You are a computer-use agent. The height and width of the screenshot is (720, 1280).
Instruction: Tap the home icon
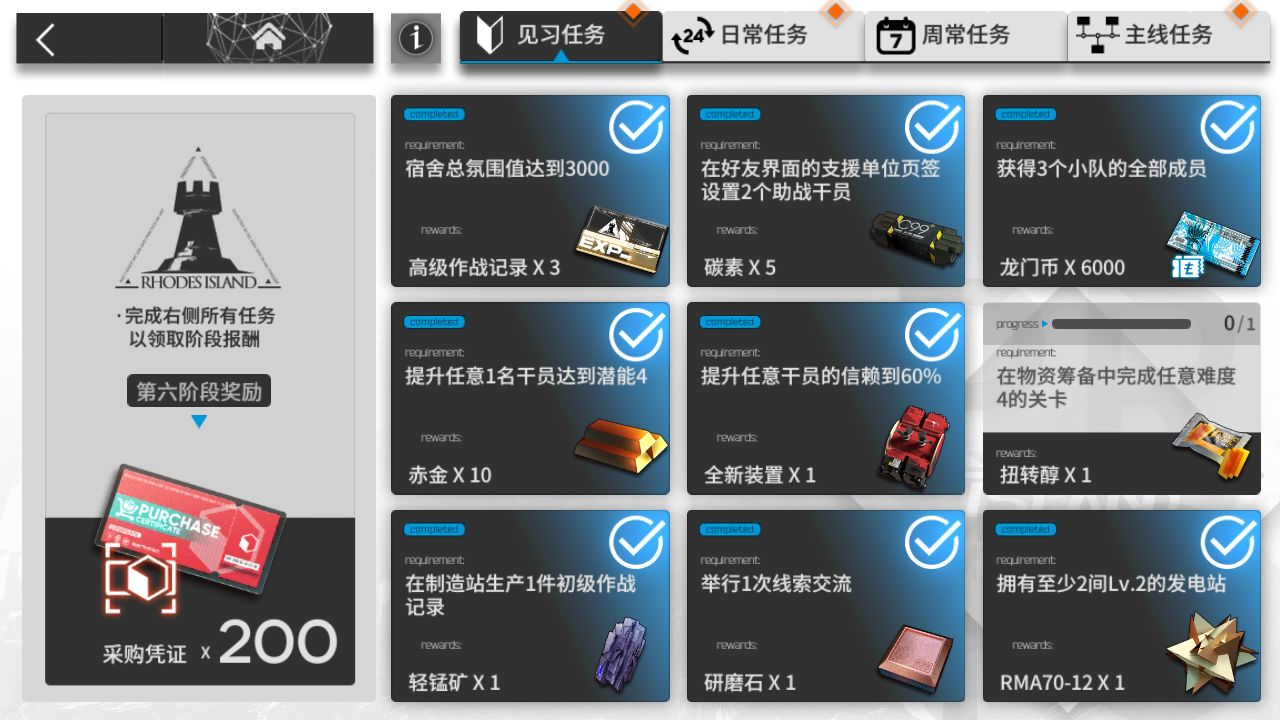pyautogui.click(x=268, y=38)
